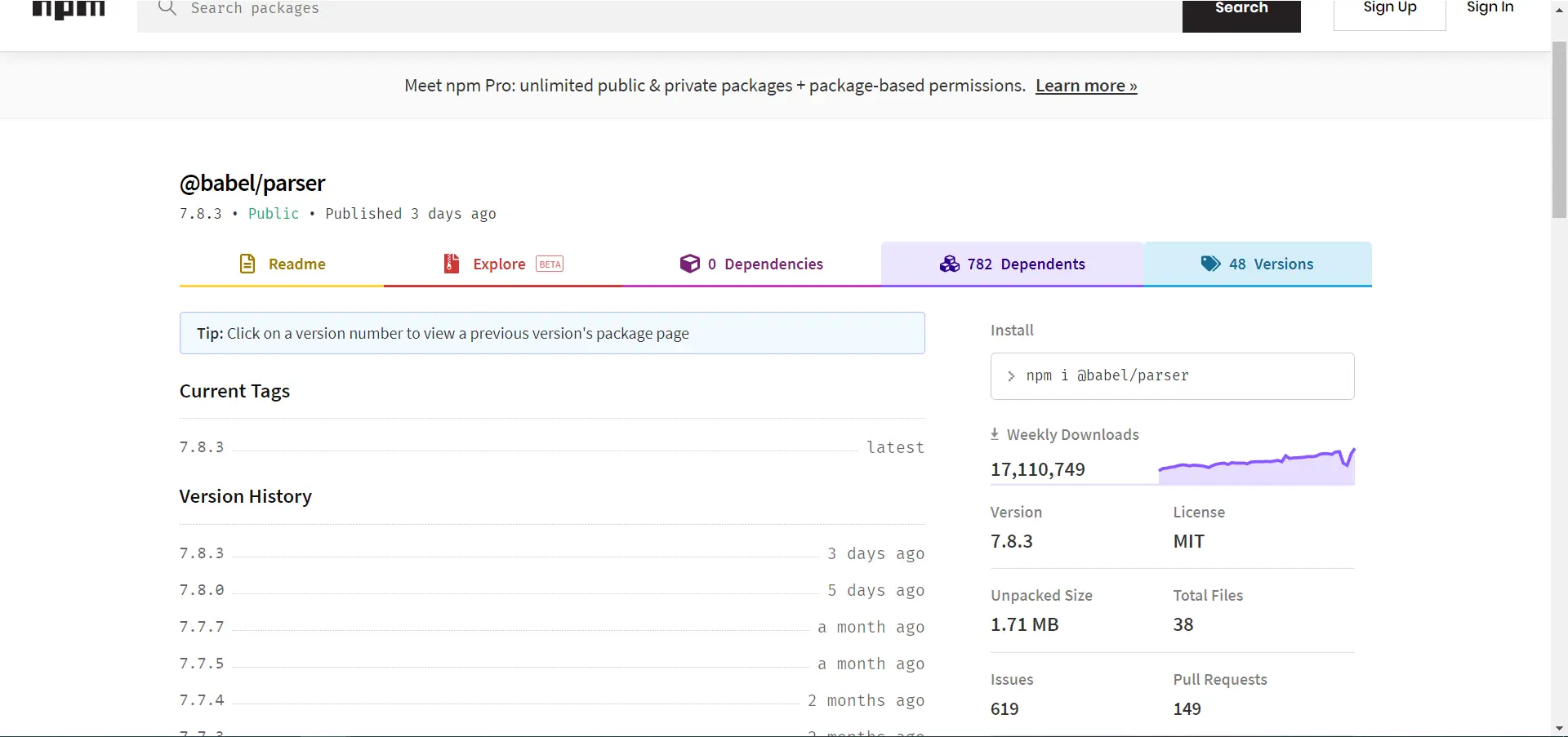This screenshot has width=1568, height=737.
Task: Click the Public label under the title
Action: (274, 214)
